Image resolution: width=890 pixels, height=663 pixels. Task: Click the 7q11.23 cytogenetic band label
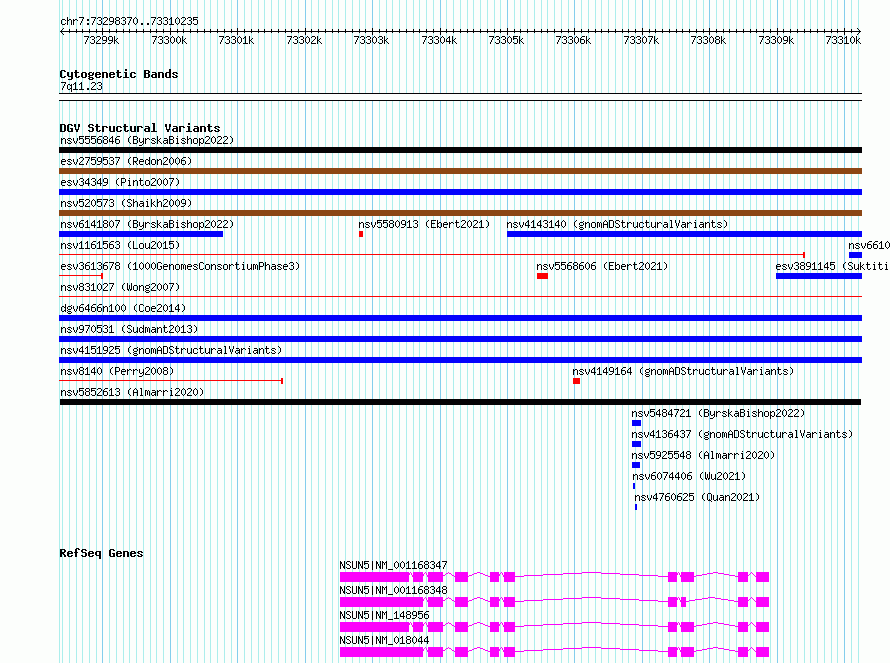(x=81, y=86)
